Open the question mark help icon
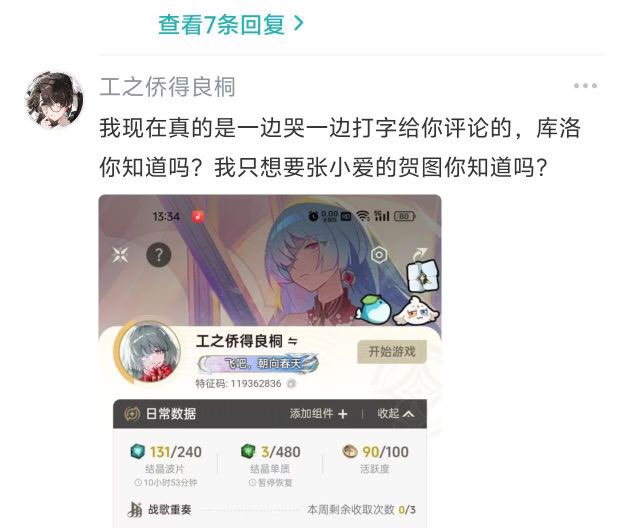The width and height of the screenshot is (630, 528). point(159,255)
